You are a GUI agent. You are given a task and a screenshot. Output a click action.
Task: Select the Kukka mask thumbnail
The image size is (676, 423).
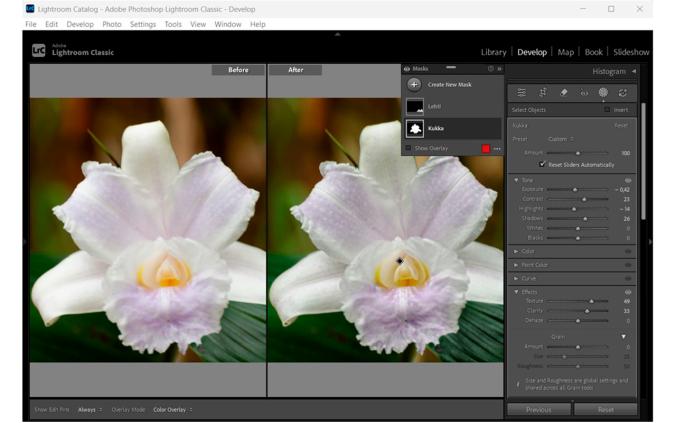point(415,128)
